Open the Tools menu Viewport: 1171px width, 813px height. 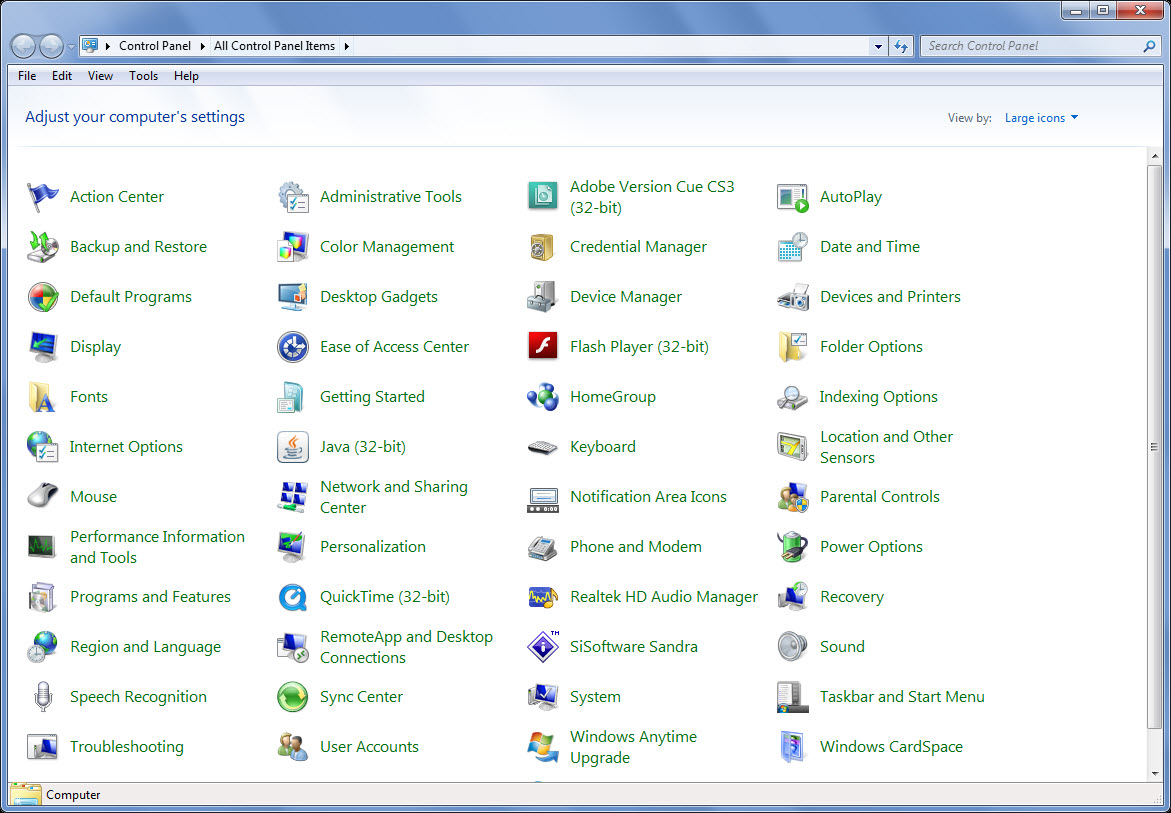click(143, 76)
